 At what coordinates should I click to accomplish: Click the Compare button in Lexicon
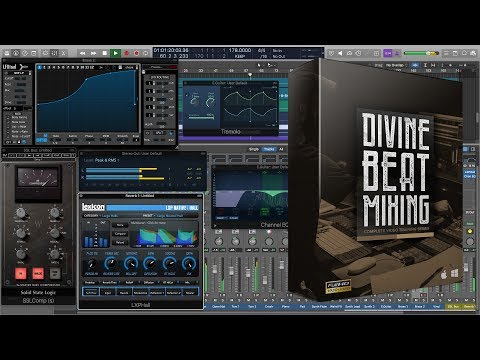point(120,234)
